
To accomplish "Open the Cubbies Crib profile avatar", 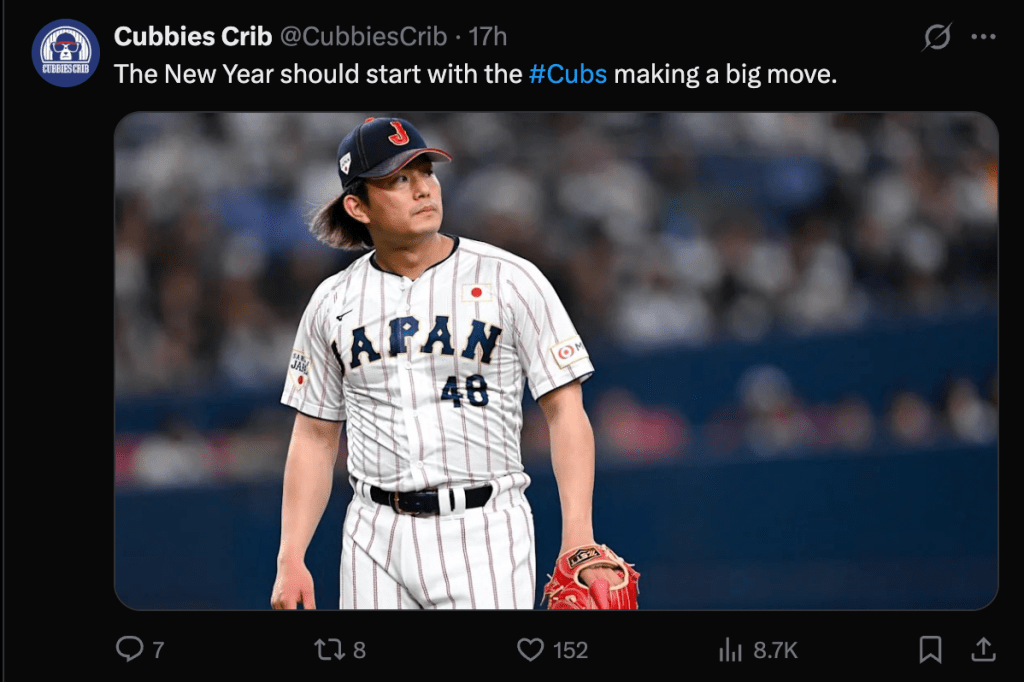I will 65,53.
